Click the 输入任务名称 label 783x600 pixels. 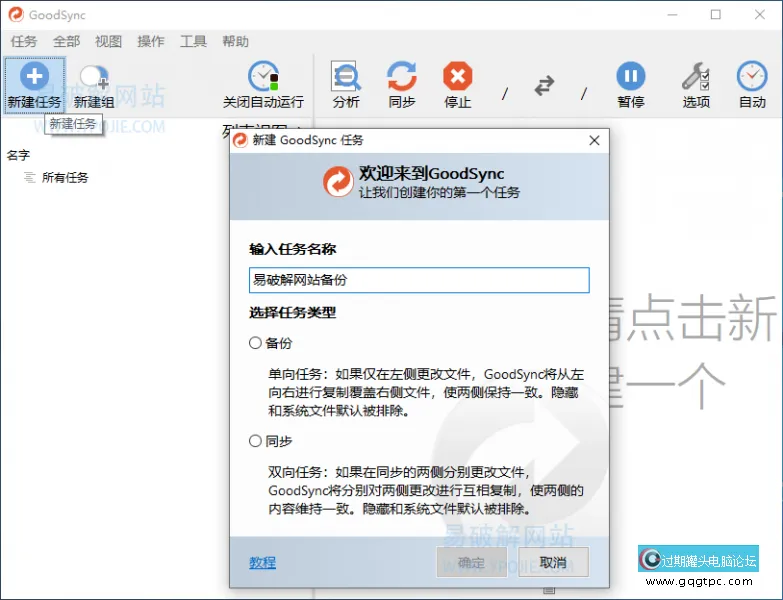tap(293, 249)
